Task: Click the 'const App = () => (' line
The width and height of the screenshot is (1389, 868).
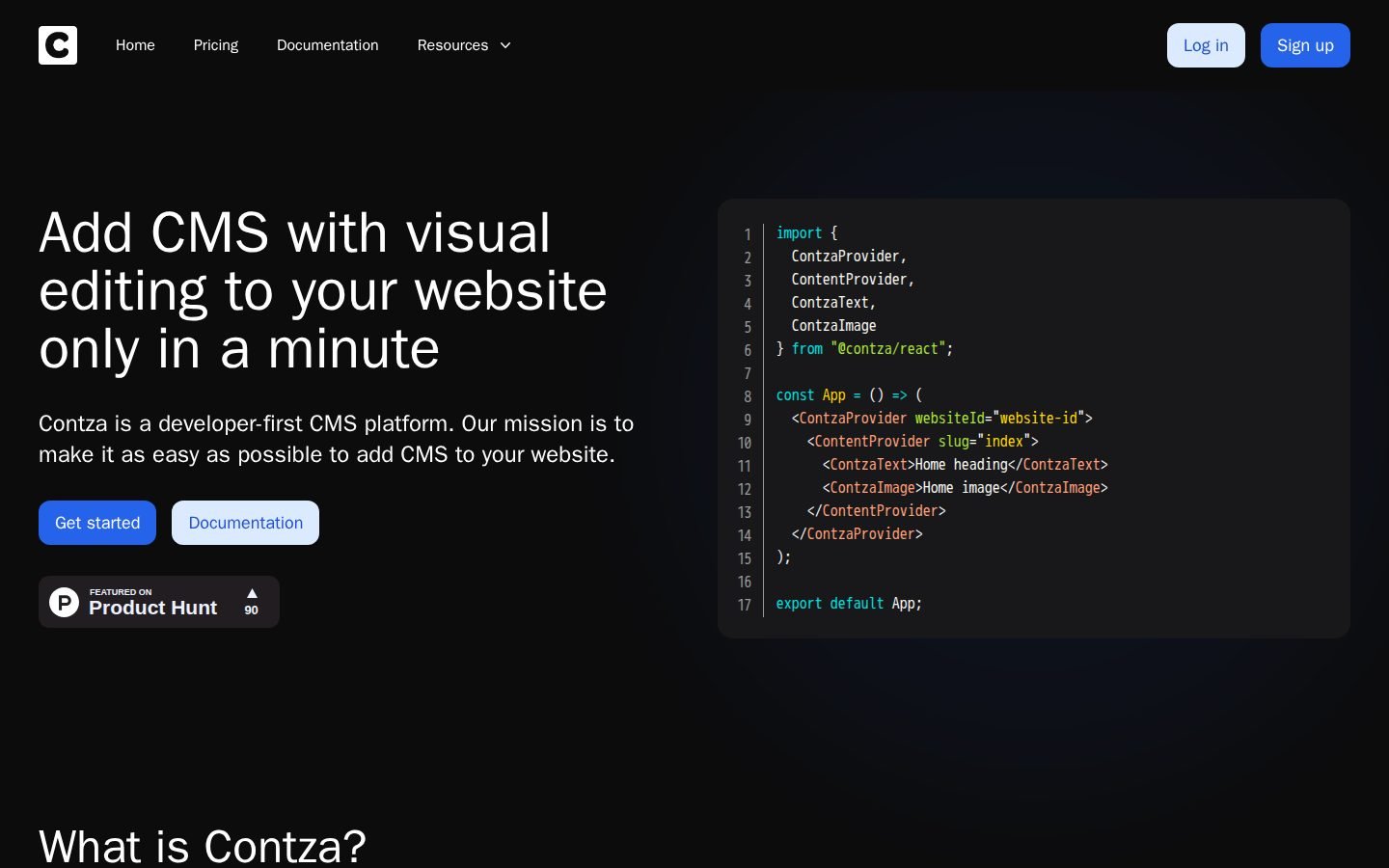Action: tap(850, 394)
